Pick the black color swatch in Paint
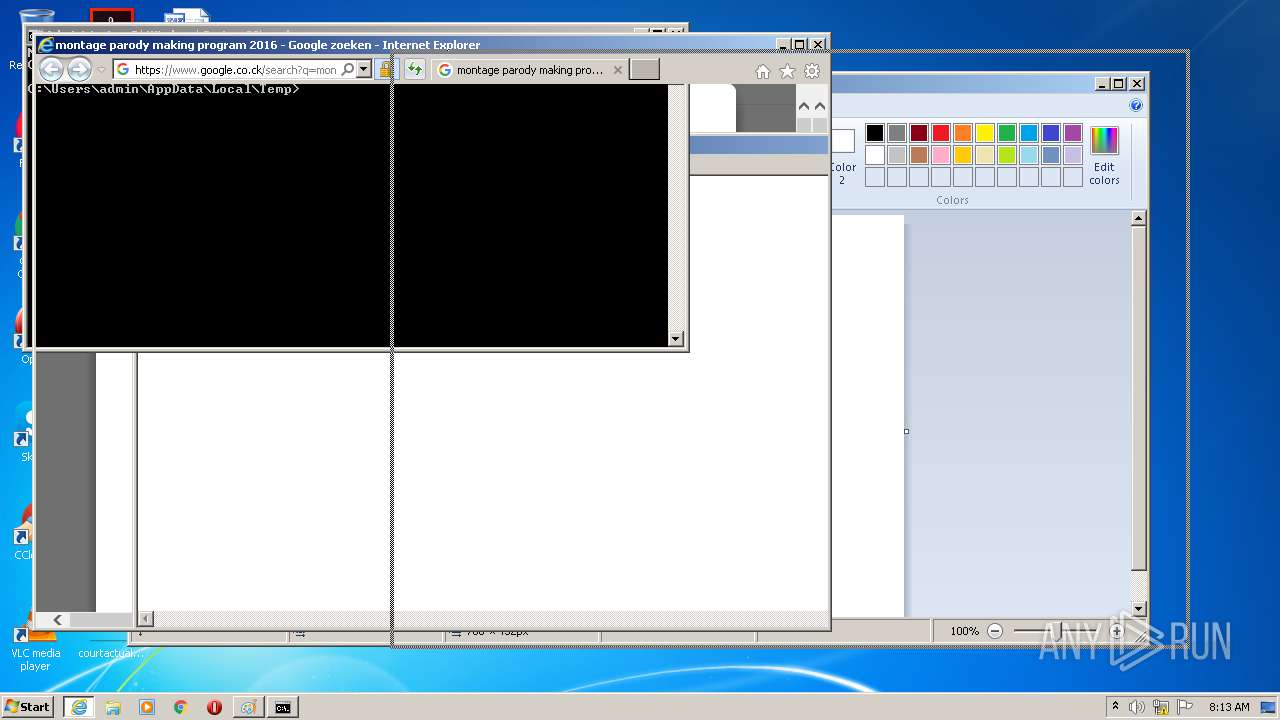This screenshot has width=1280, height=720. pyautogui.click(x=875, y=133)
